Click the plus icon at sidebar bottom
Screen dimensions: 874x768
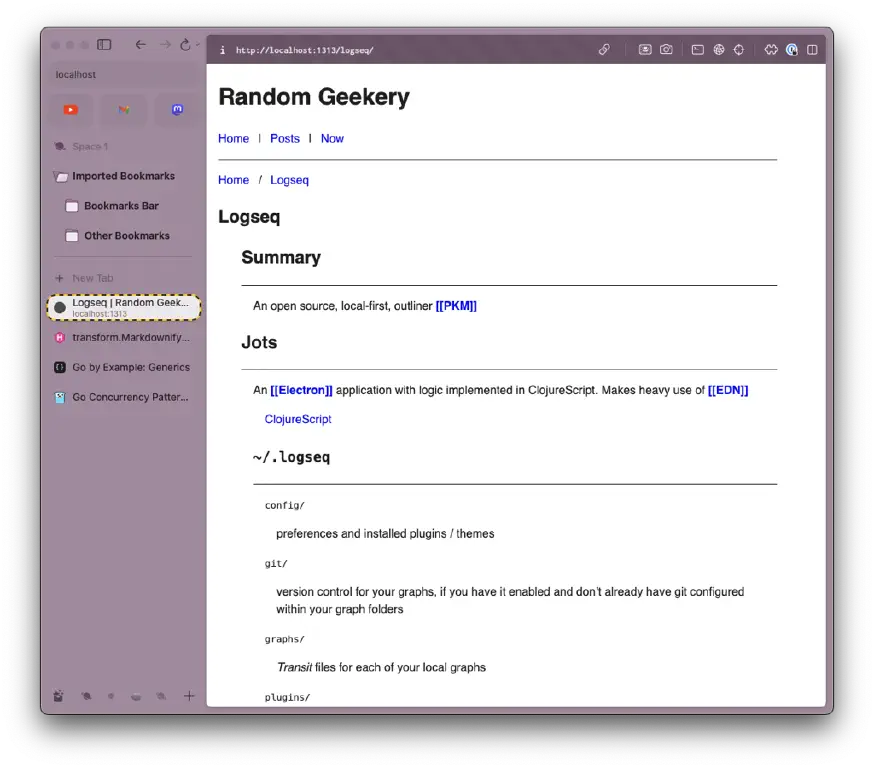pyautogui.click(x=190, y=696)
